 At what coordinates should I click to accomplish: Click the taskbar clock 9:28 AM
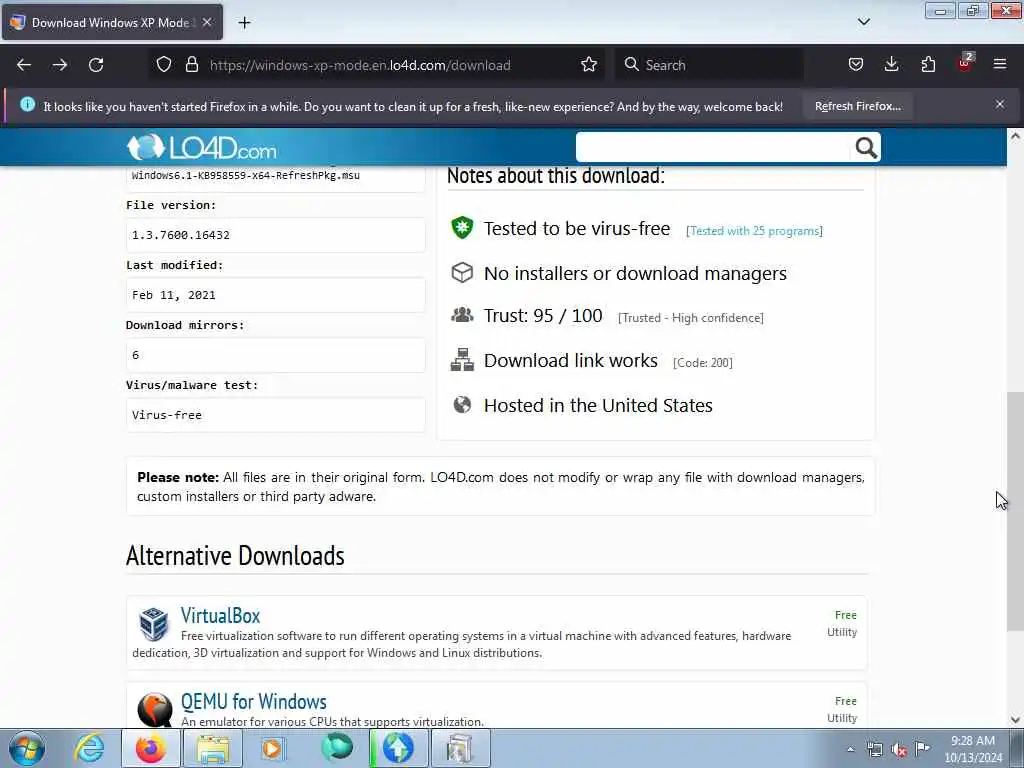(973, 749)
